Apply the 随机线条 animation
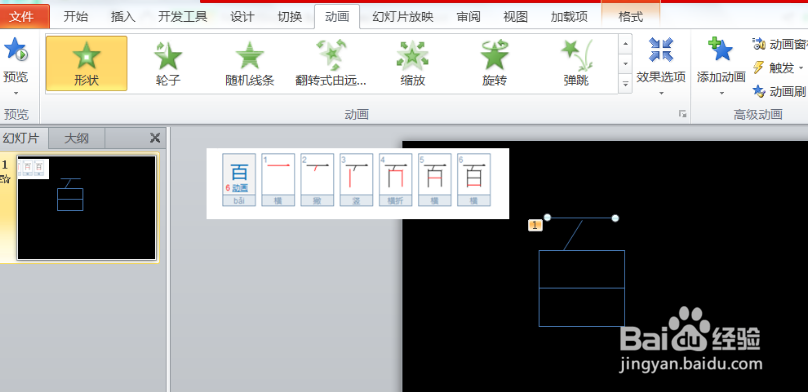 [x=250, y=63]
